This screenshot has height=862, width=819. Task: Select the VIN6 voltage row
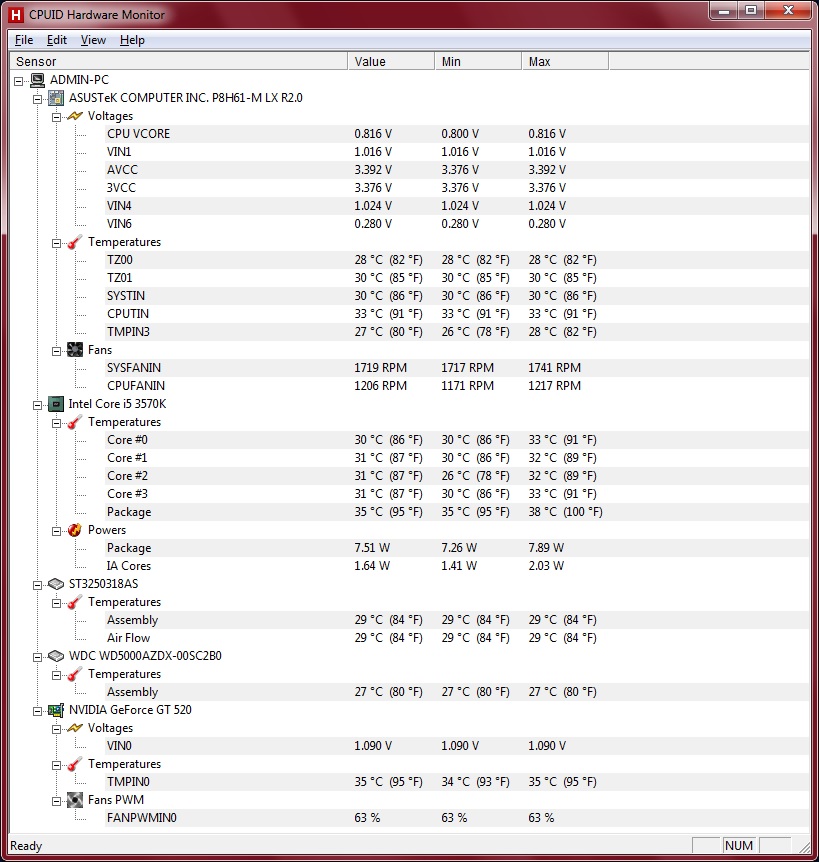456,224
